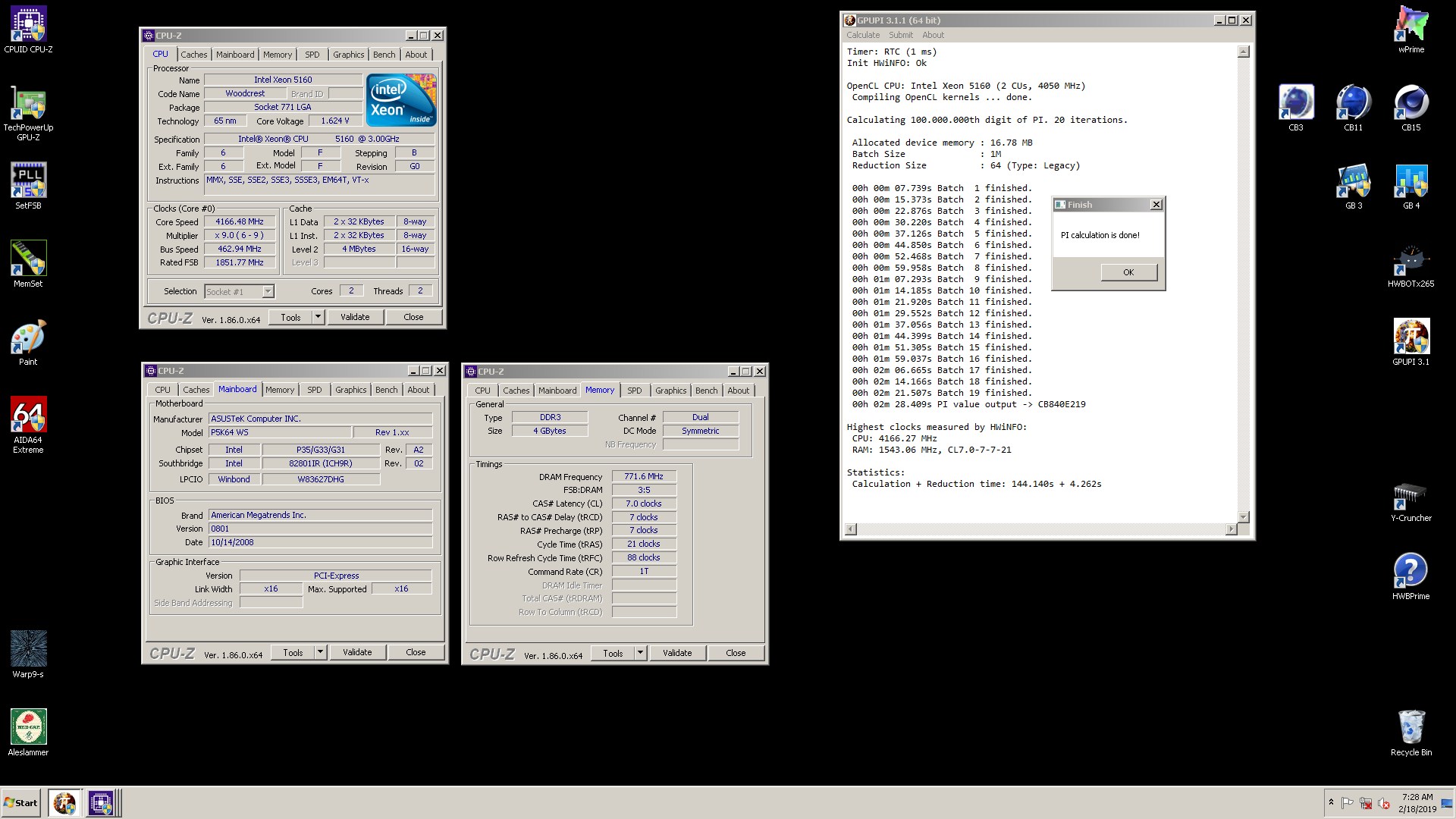Close the Finish dialog
The width and height of the screenshot is (1456, 819).
[x=1156, y=205]
